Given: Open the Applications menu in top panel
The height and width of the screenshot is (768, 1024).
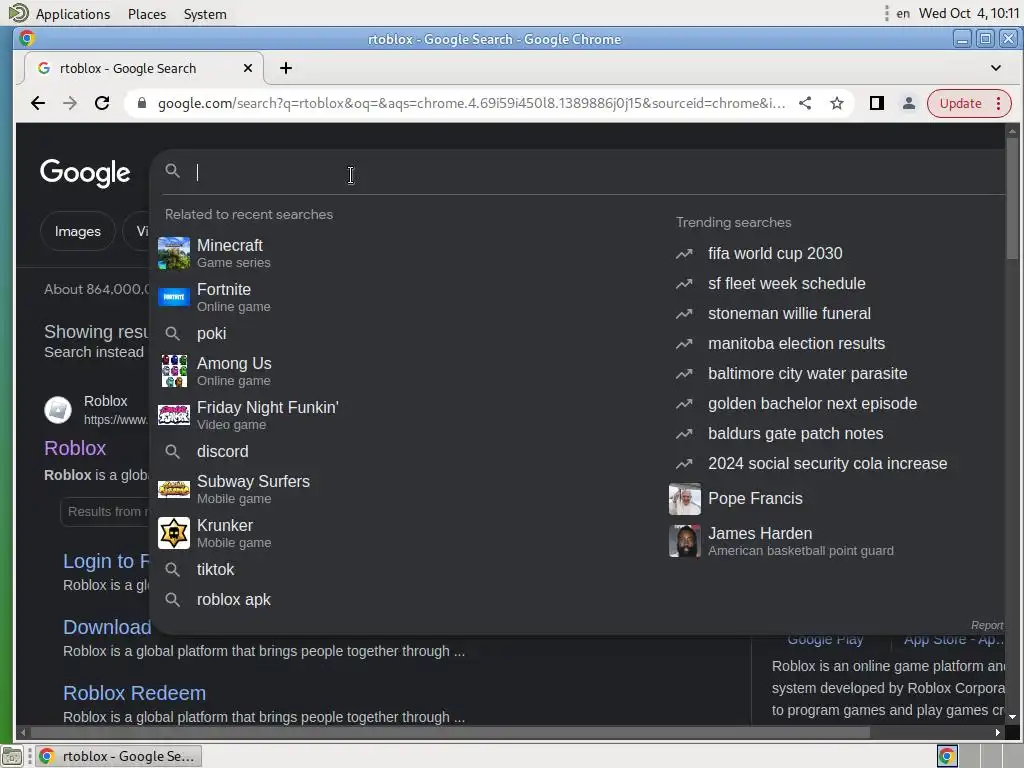Looking at the screenshot, I should (x=72, y=14).
